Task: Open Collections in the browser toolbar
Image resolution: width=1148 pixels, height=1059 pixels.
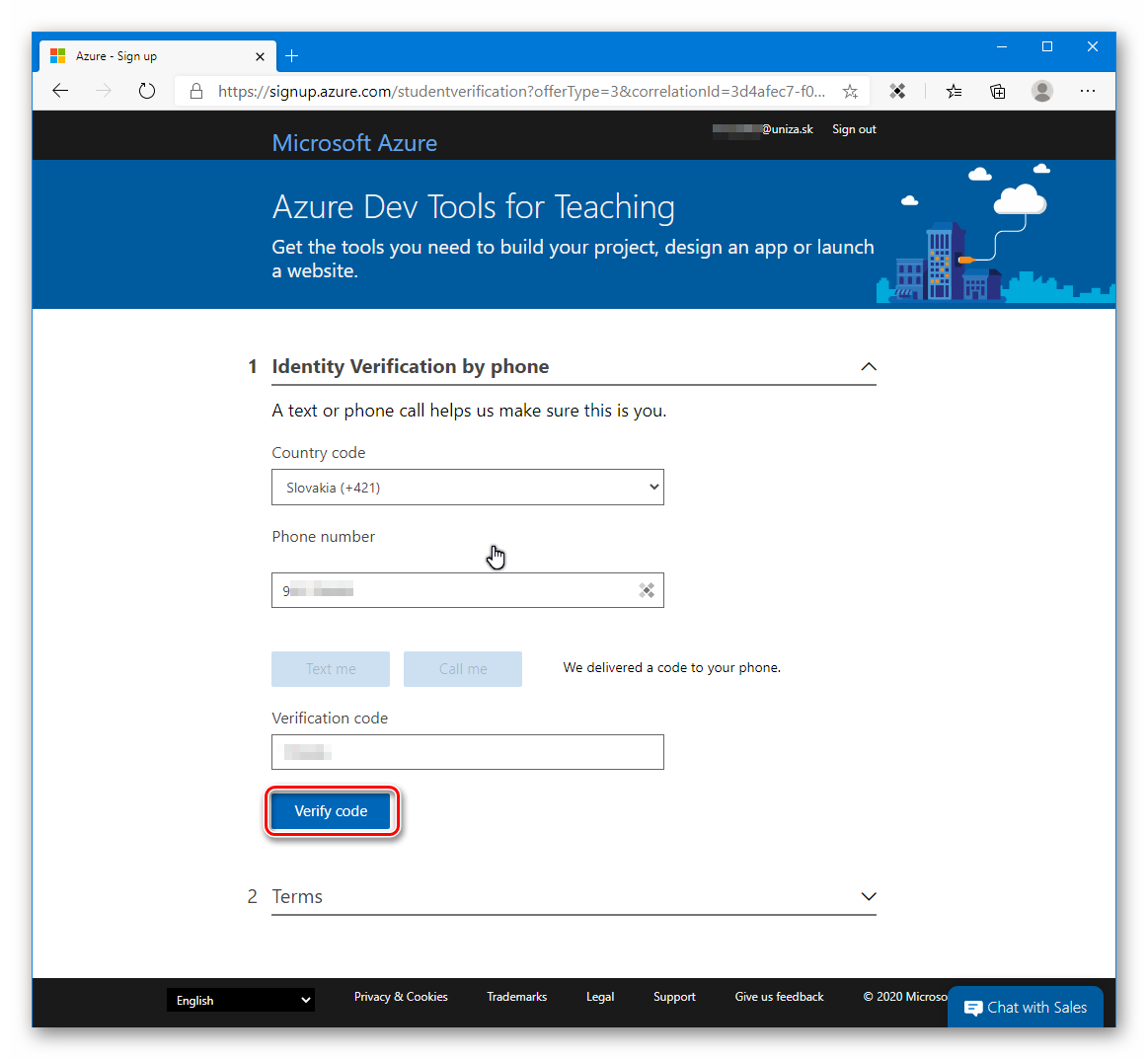Action: tap(997, 90)
